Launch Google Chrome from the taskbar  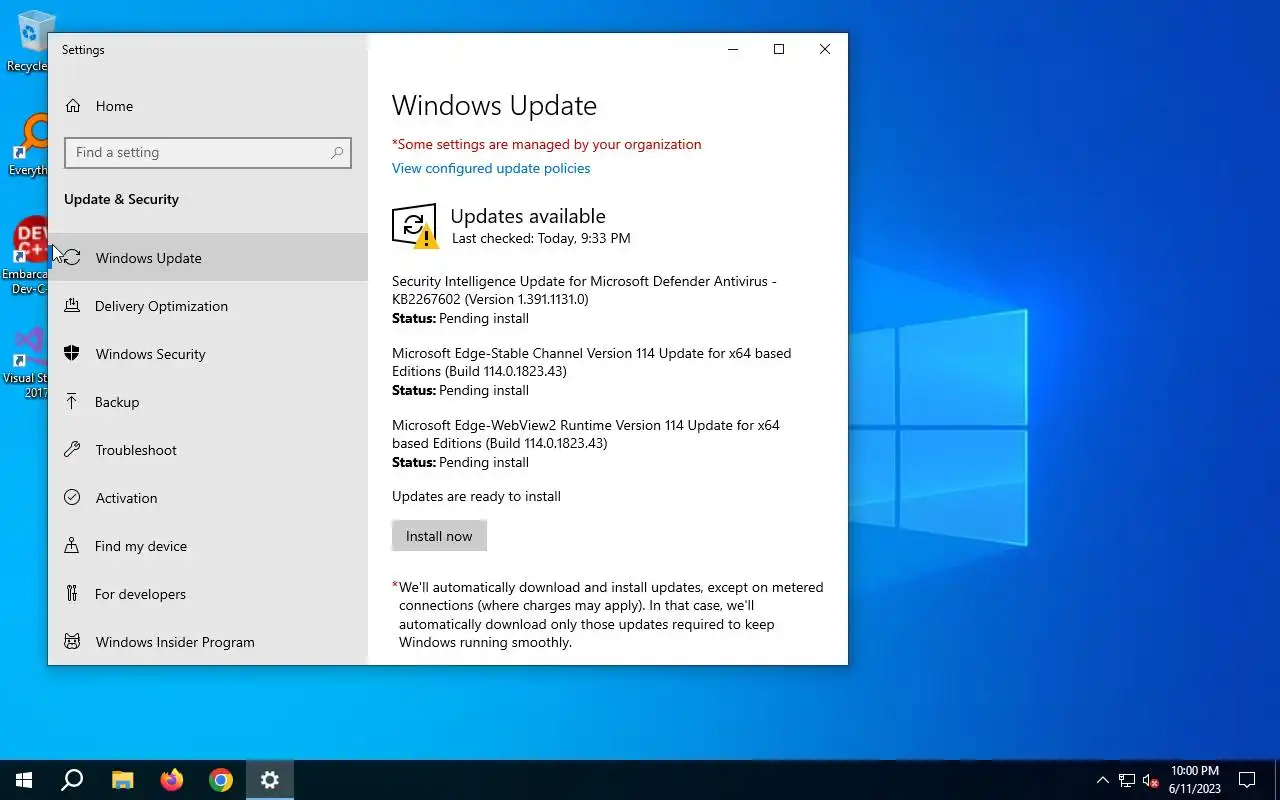click(x=221, y=780)
